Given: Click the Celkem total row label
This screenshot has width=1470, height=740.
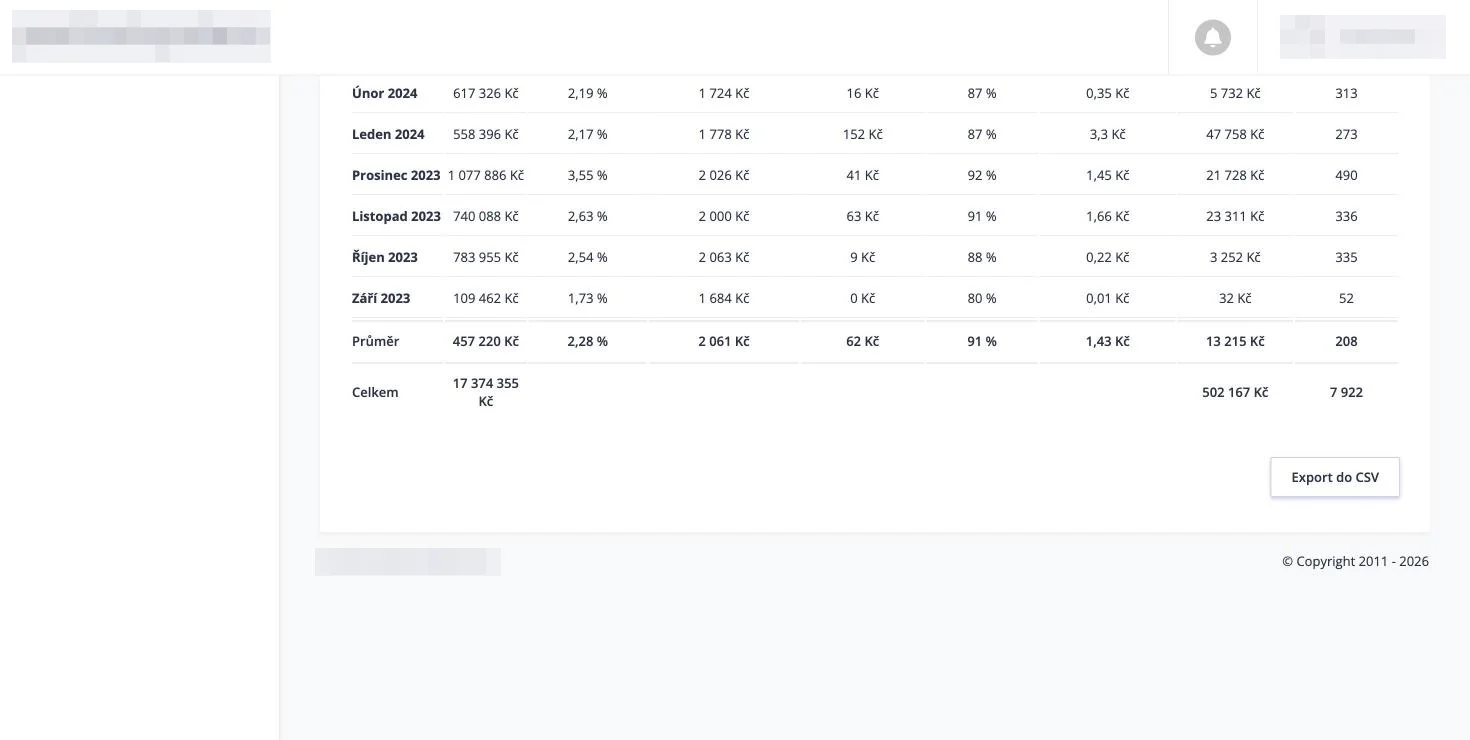Looking at the screenshot, I should (375, 392).
